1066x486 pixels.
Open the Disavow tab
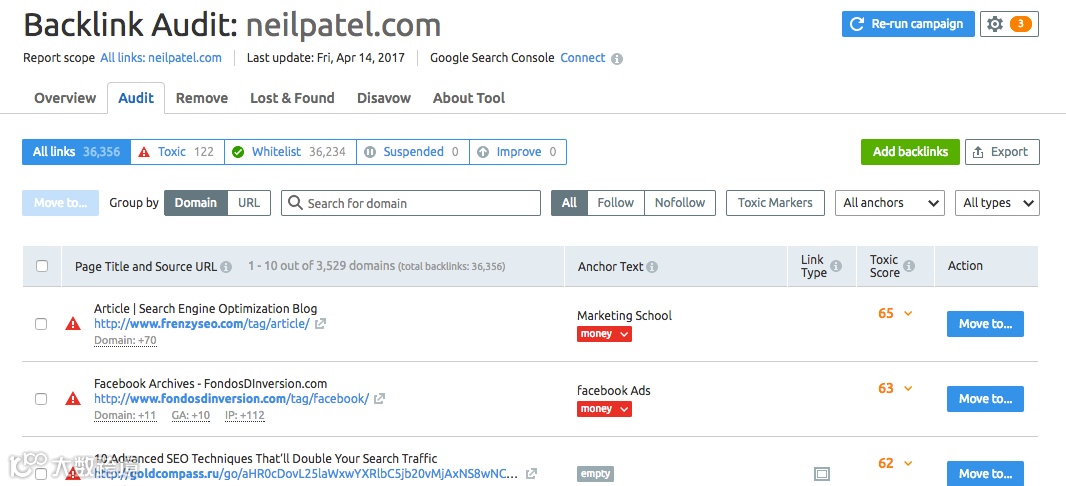point(384,98)
